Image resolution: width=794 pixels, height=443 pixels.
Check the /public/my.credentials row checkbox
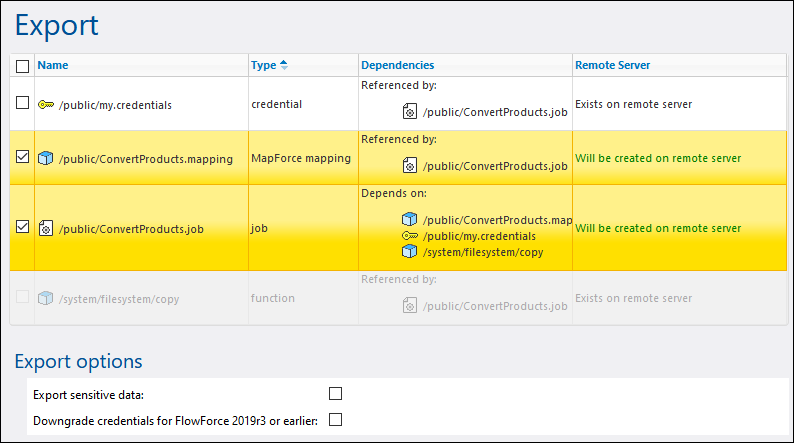[23, 103]
